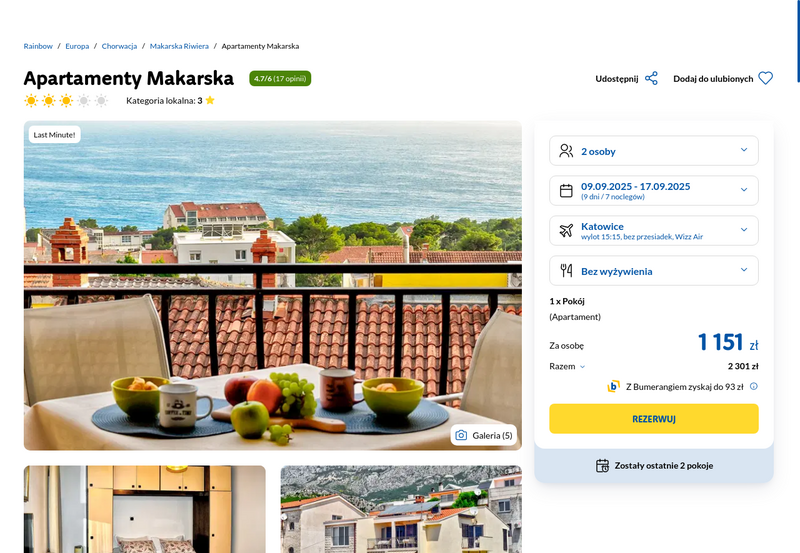Image resolution: width=800 pixels, height=553 pixels.
Task: Expand the 09.09.2025 - 17.09.2025 date selector
Action: pos(654,191)
